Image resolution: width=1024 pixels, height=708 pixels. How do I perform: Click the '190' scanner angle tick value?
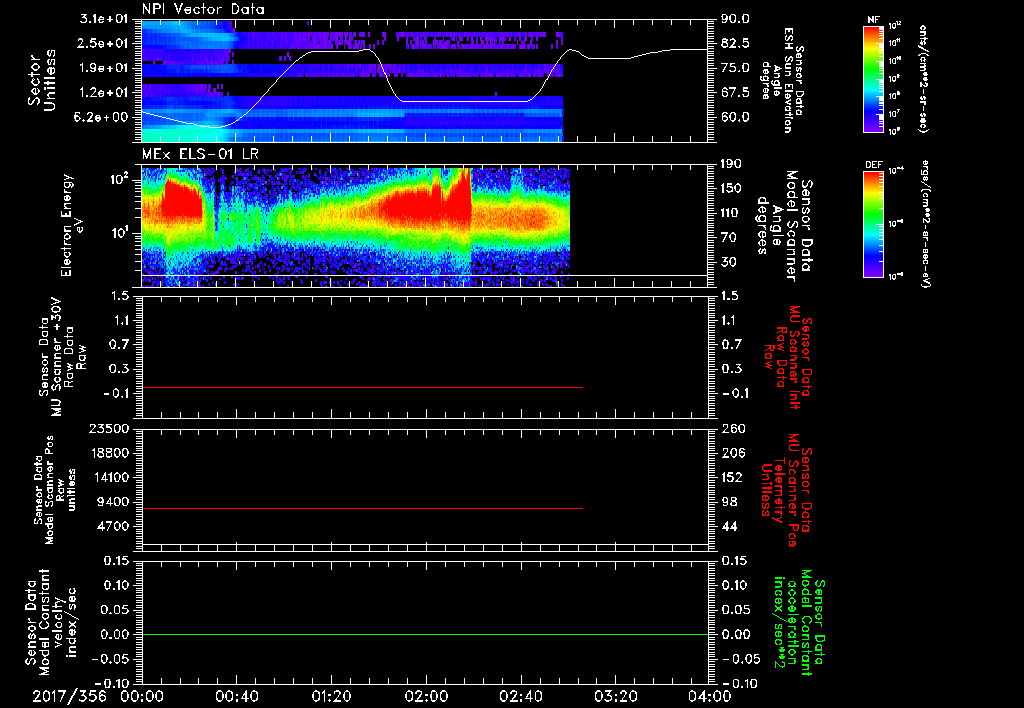[731, 164]
